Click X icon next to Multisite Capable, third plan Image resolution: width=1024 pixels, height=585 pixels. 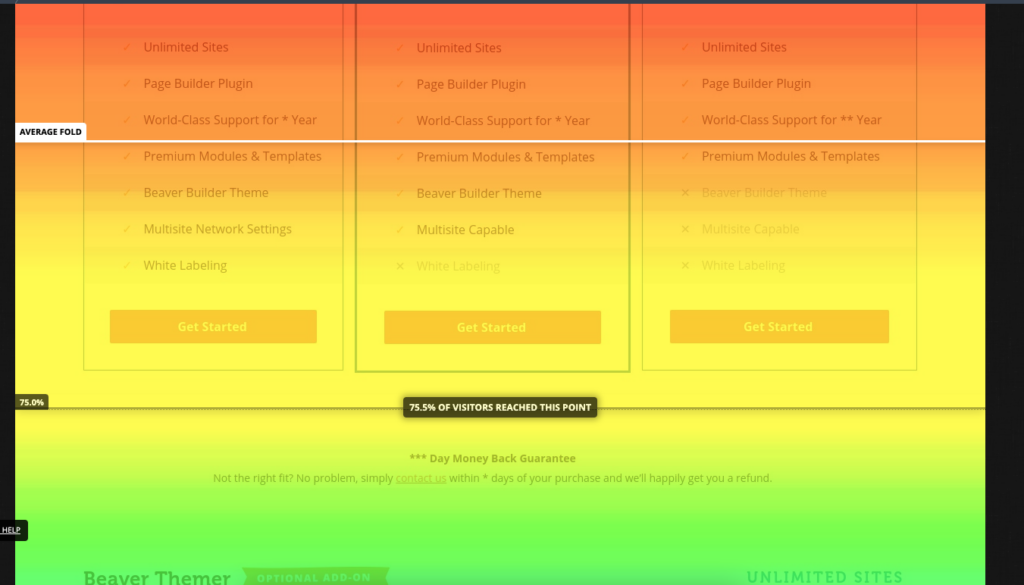684,229
